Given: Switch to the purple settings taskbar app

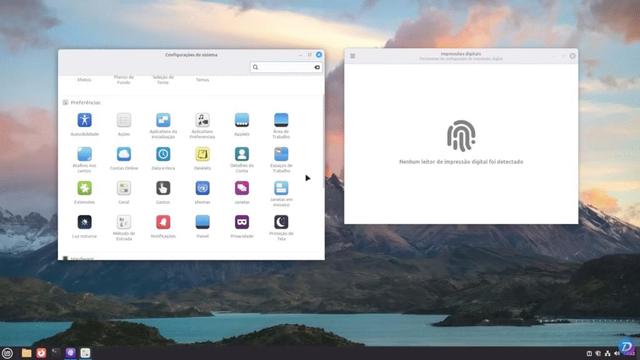Looking at the screenshot, I should tap(70, 353).
